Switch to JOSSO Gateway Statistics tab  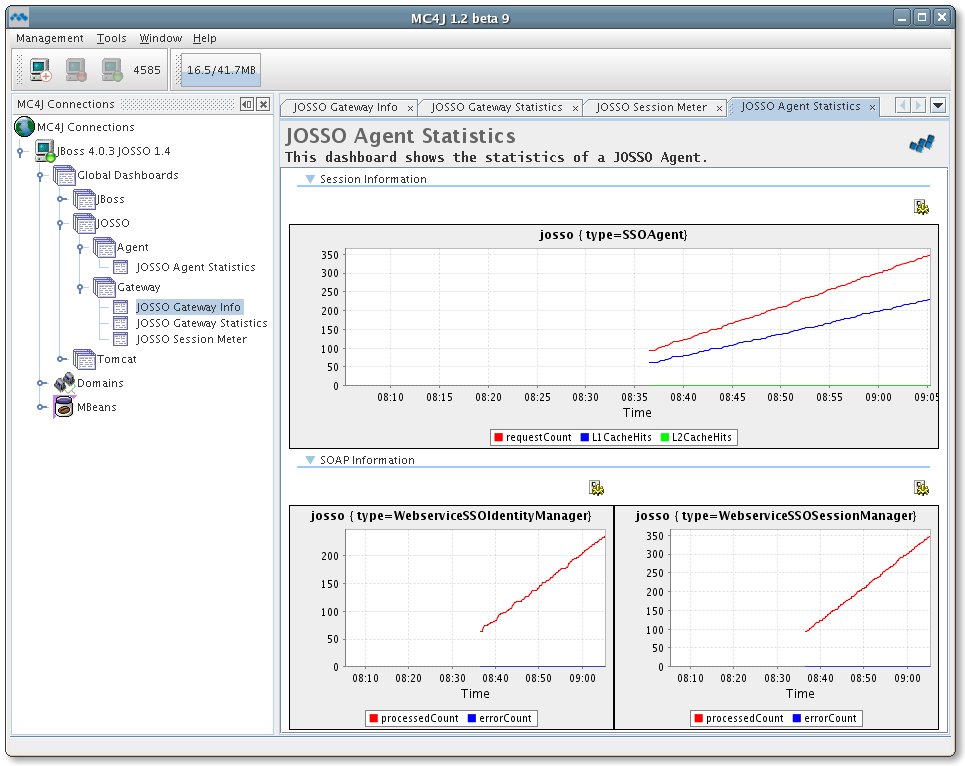pyautogui.click(x=496, y=107)
